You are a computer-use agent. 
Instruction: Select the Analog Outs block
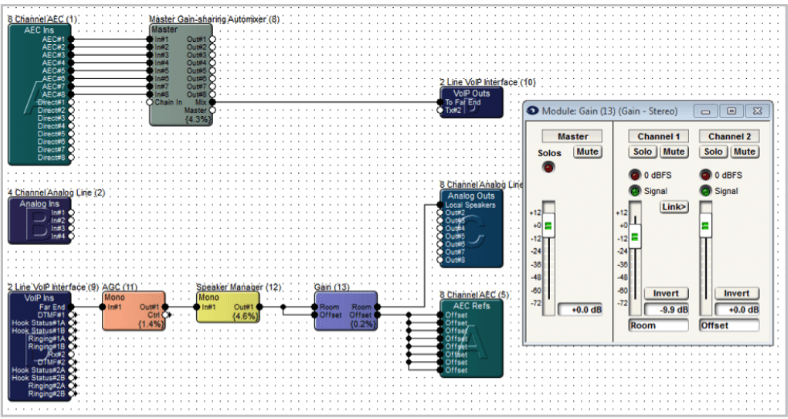tap(471, 228)
